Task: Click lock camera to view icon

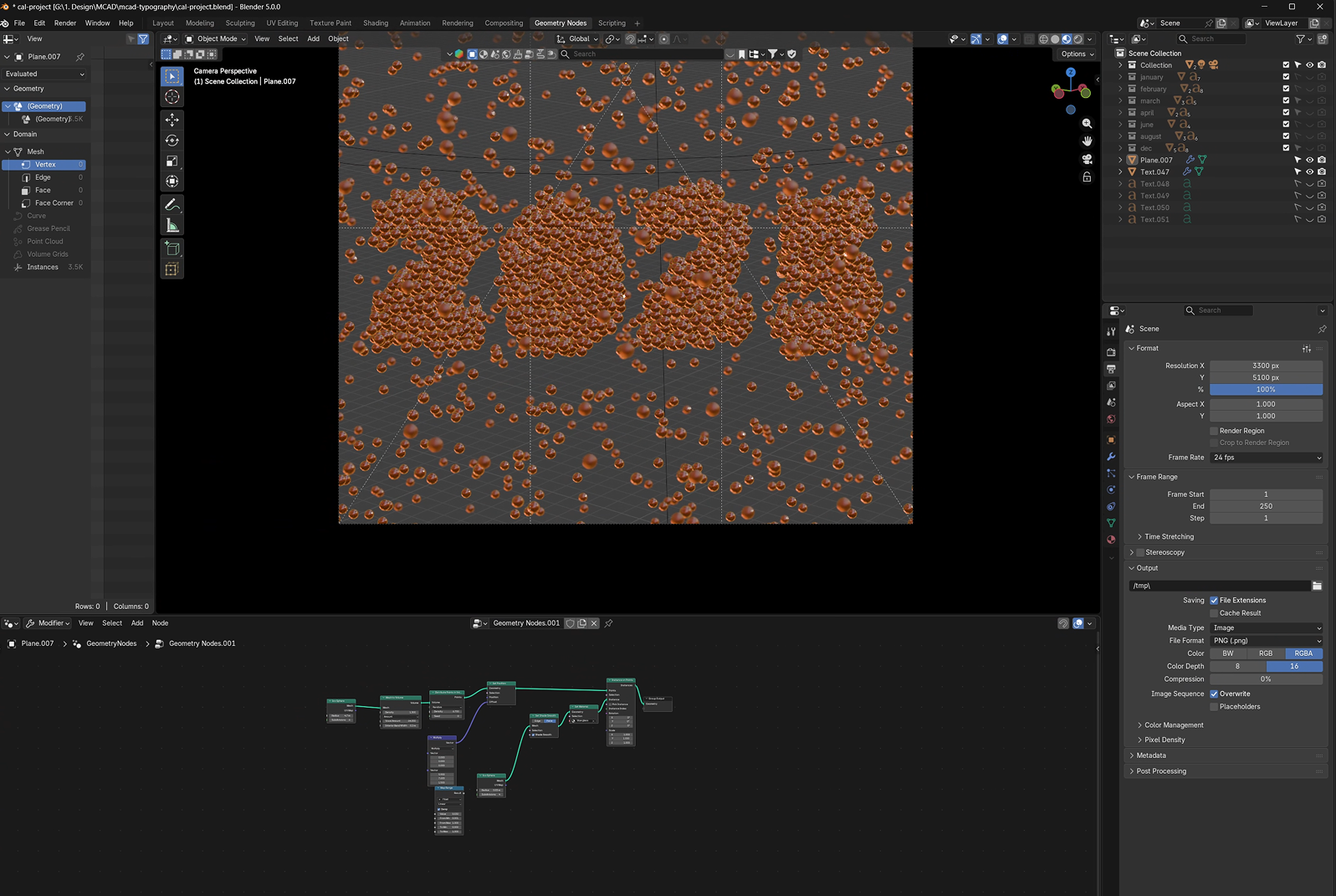Action: click(x=1087, y=177)
